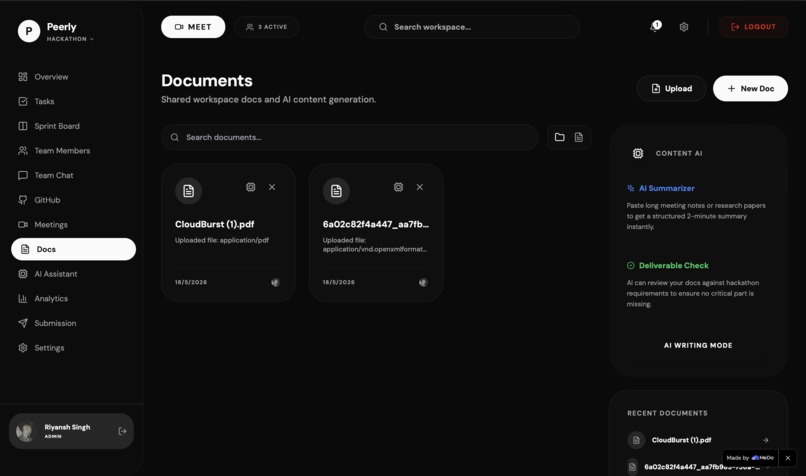Click CloudBurst (1).pdf file icon
Image resolution: width=806 pixels, height=476 pixels.
coord(188,191)
